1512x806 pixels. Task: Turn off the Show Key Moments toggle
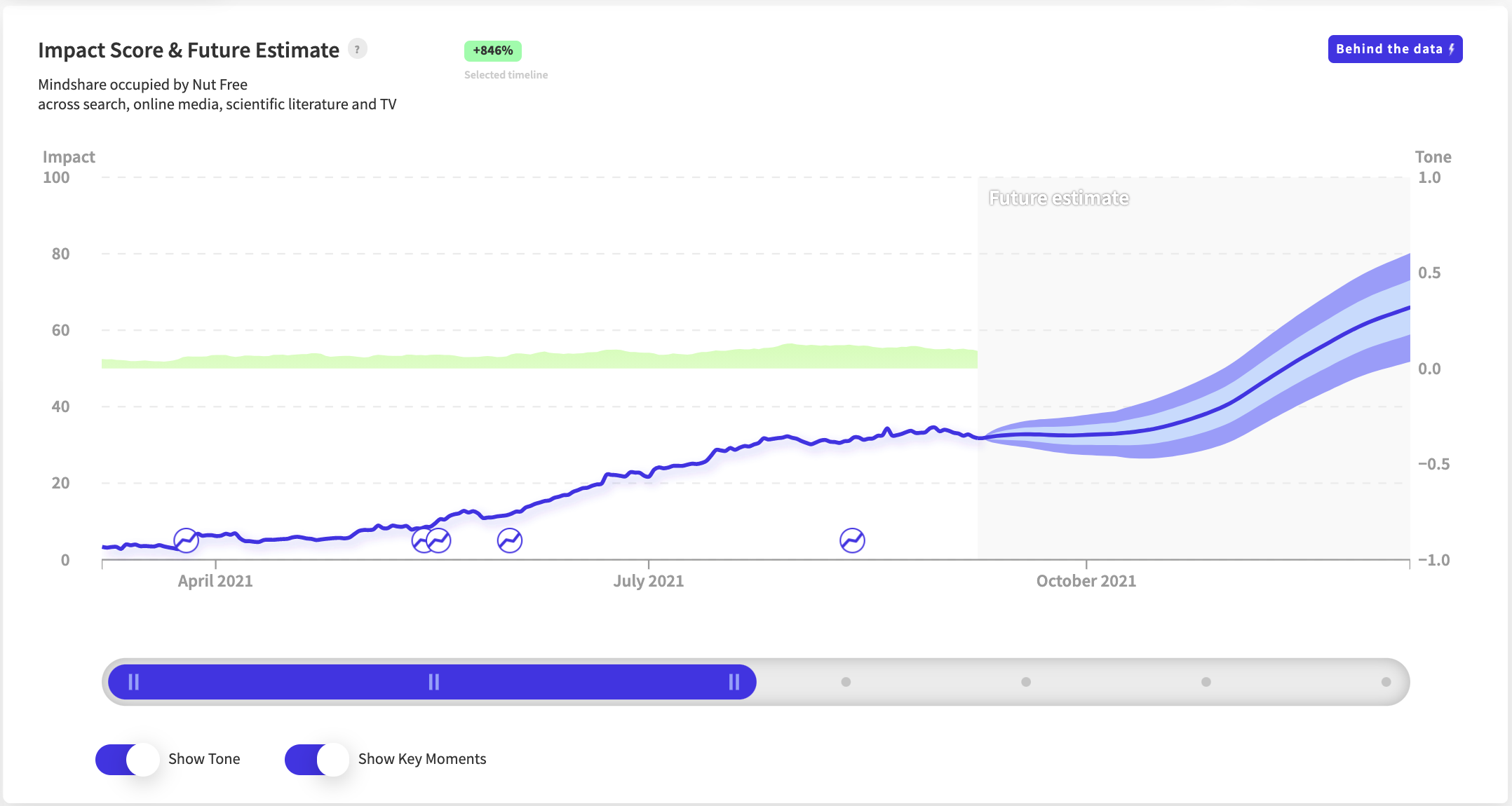[317, 759]
